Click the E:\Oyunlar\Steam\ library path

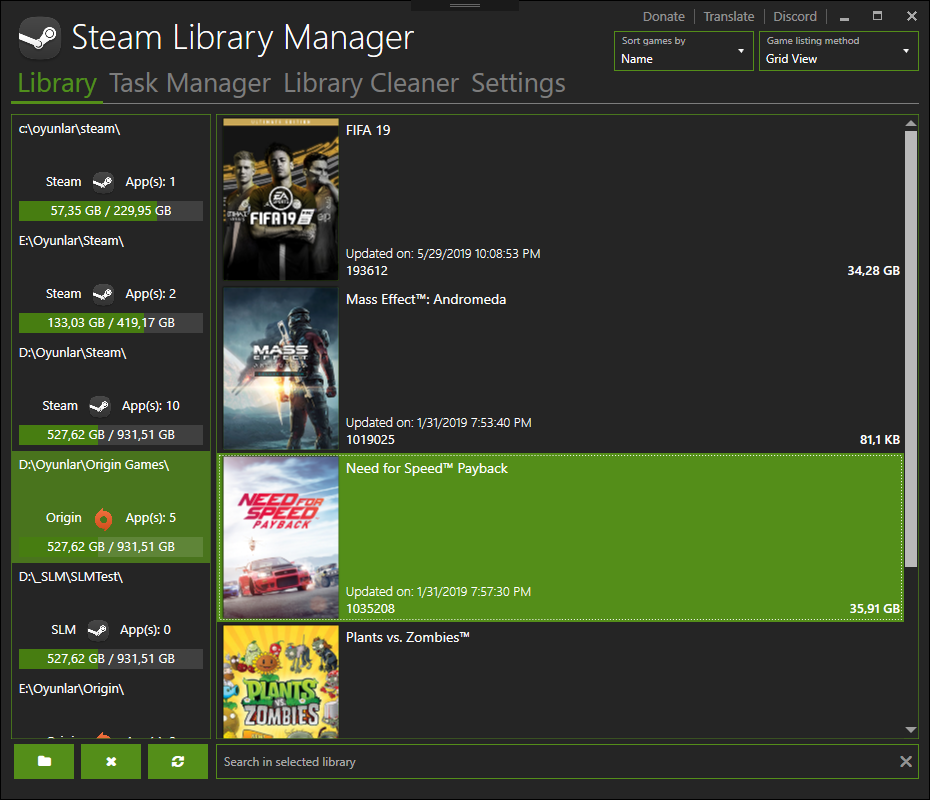71,241
